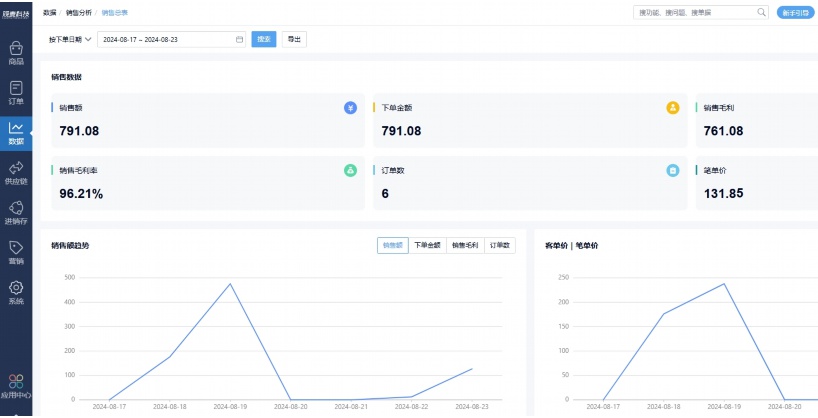Click 数据 in the breadcrumb
818x418 pixels.
pos(49,12)
